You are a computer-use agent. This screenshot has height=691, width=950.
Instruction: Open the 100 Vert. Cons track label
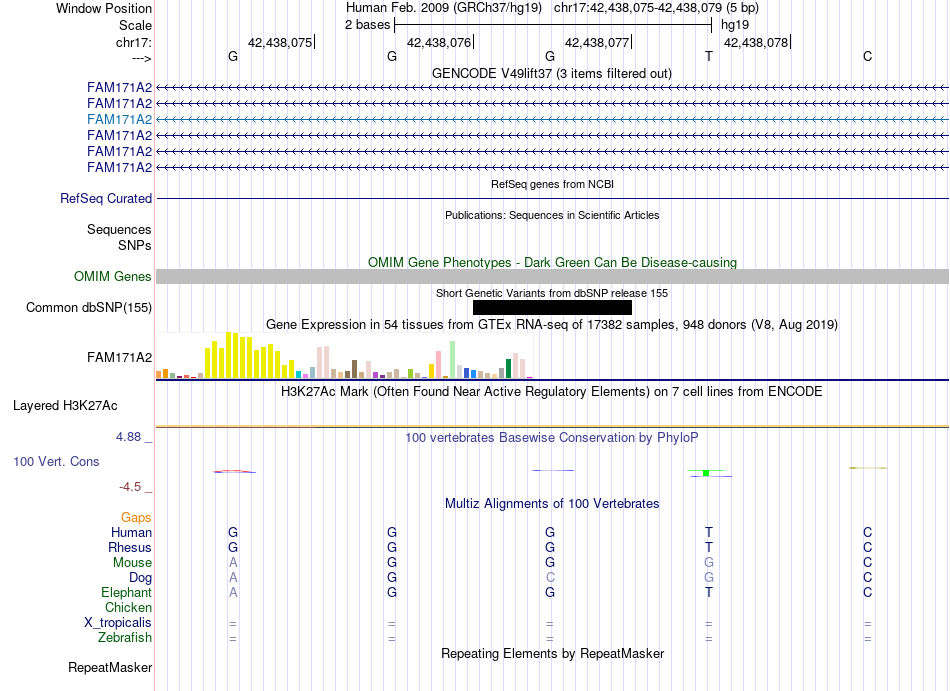[x=56, y=461]
